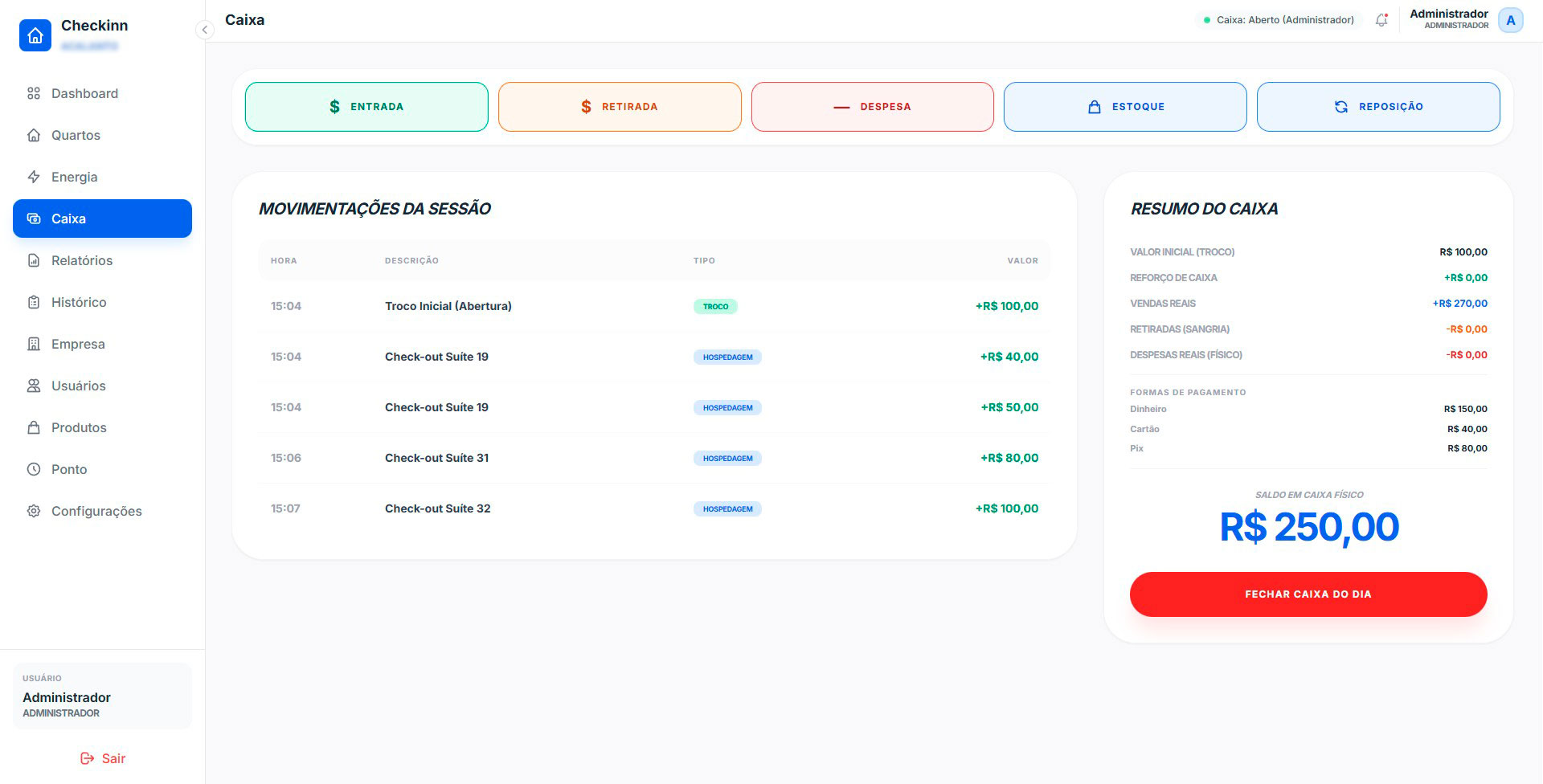Open Histórico from the sidebar
1543x784 pixels.
(x=102, y=302)
